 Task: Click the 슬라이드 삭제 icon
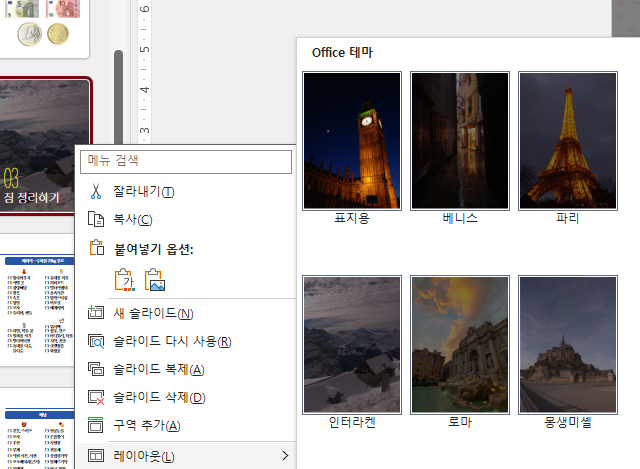tap(96, 398)
